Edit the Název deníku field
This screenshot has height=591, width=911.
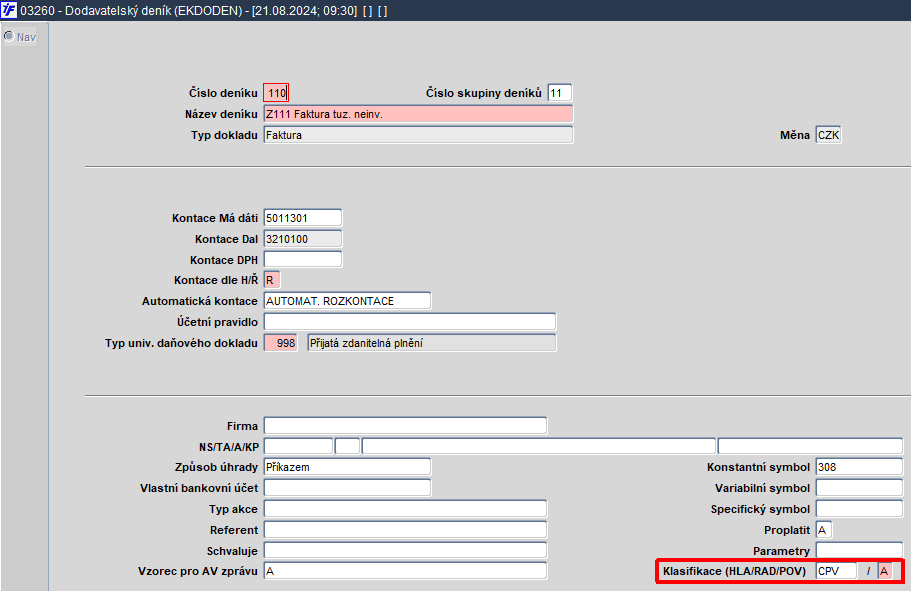coord(418,114)
